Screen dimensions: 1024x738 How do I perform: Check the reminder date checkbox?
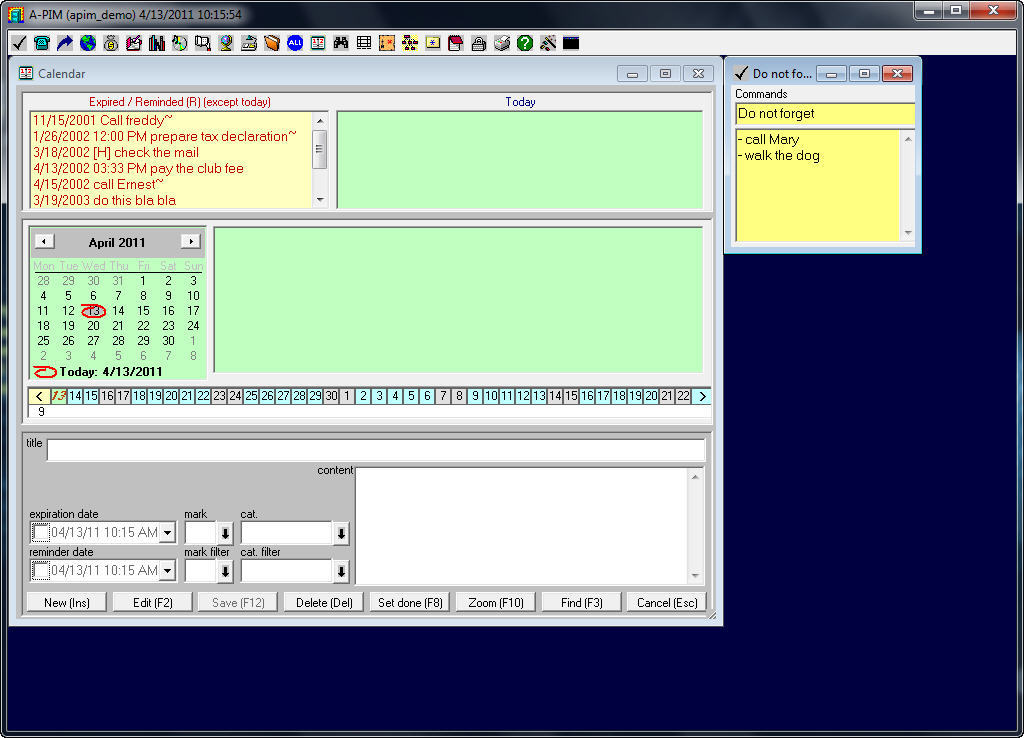42,570
